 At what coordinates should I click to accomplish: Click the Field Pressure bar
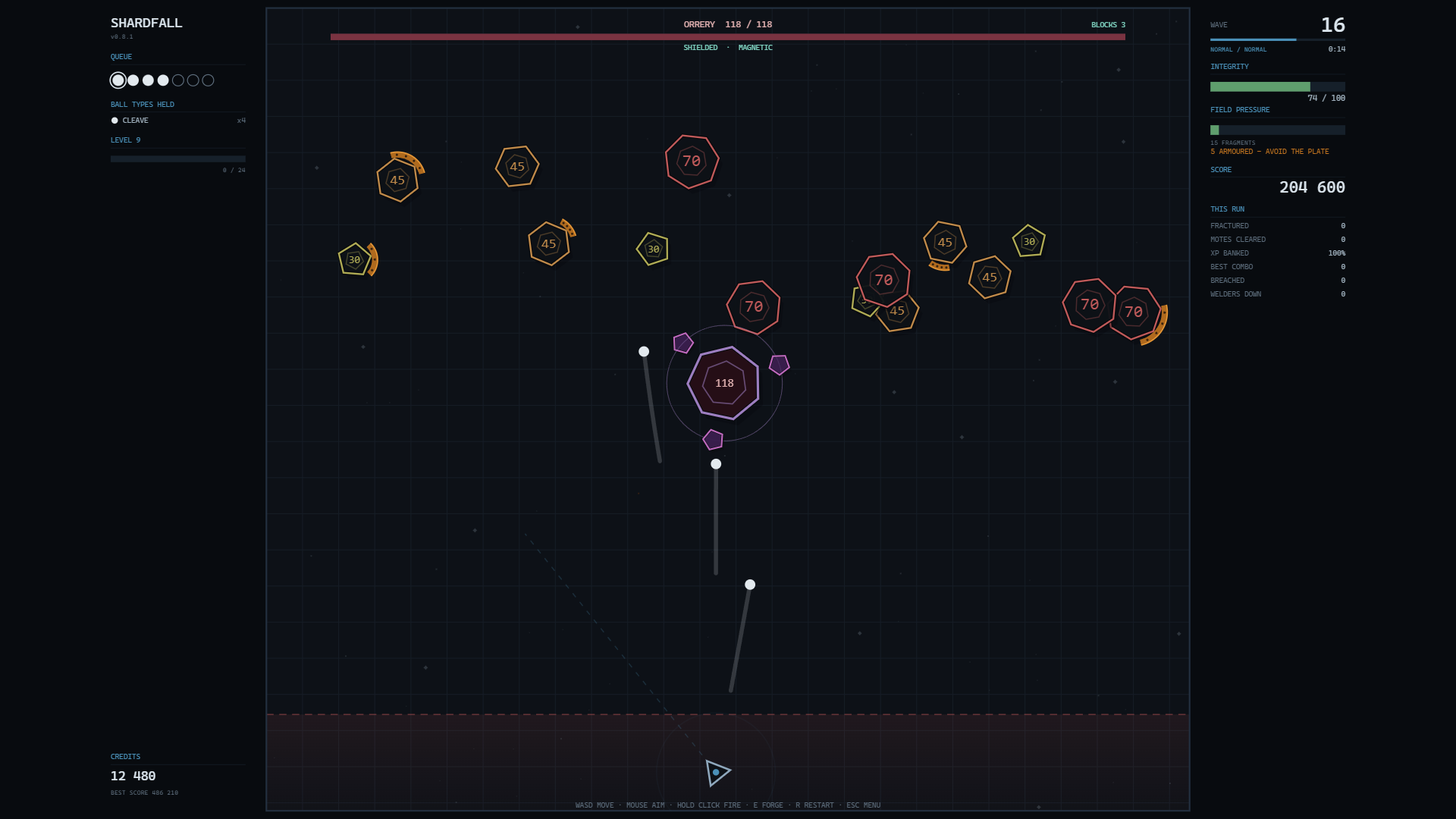click(1278, 130)
